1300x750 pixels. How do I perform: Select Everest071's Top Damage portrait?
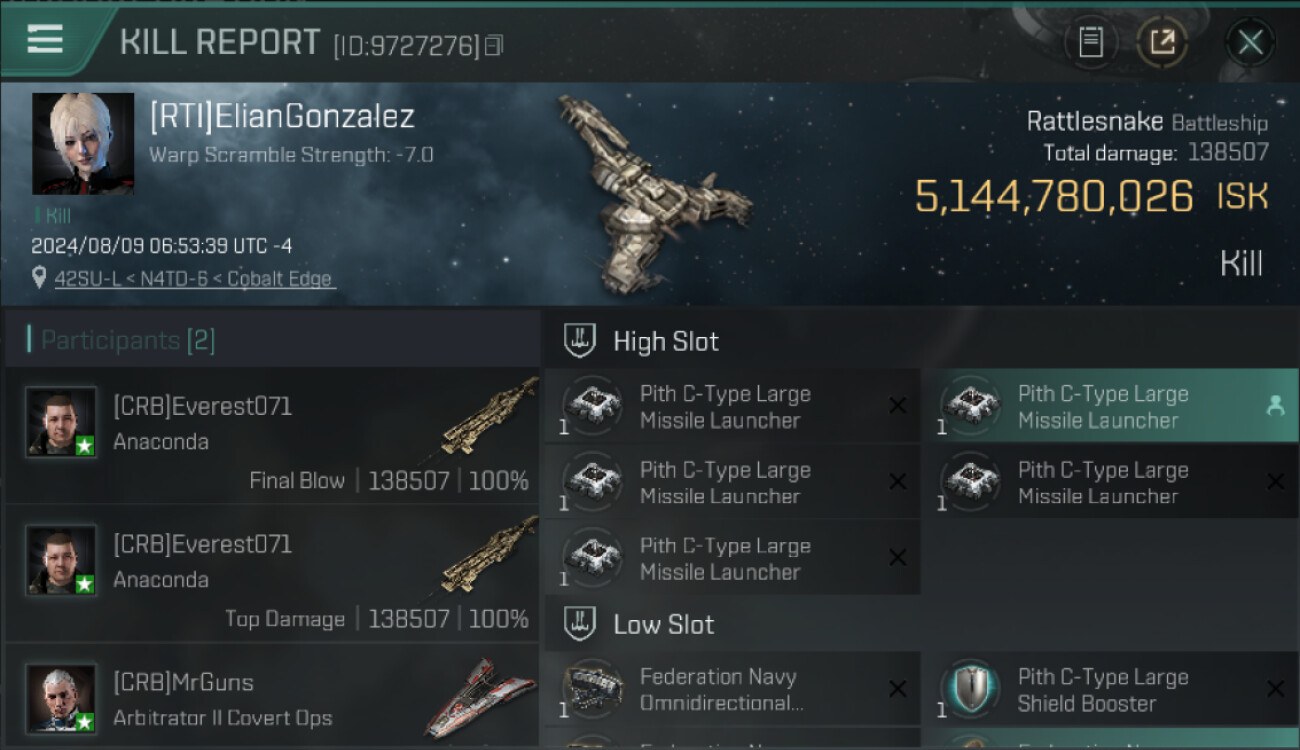click(61, 560)
